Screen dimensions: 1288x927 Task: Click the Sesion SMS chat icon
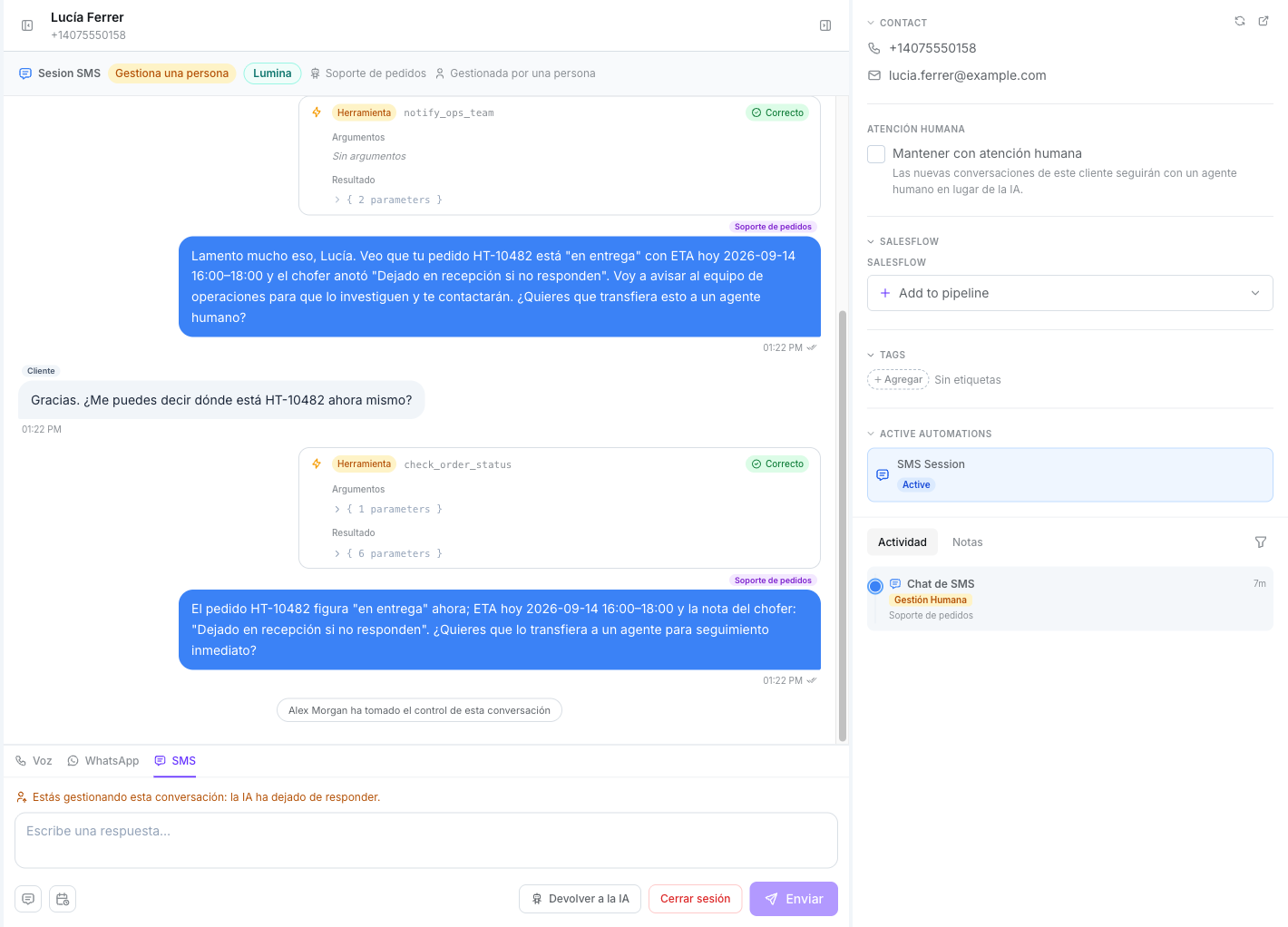coord(25,73)
